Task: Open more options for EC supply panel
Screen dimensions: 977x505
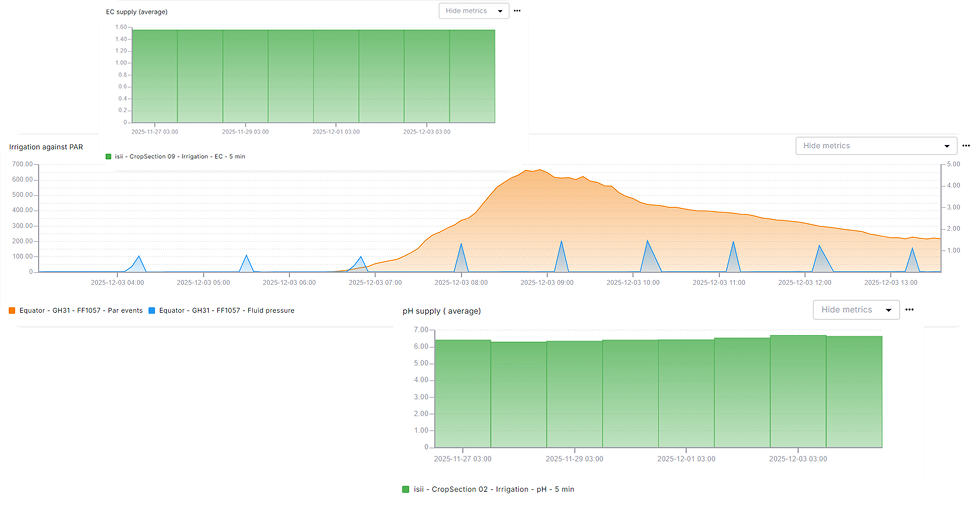Action: click(517, 11)
